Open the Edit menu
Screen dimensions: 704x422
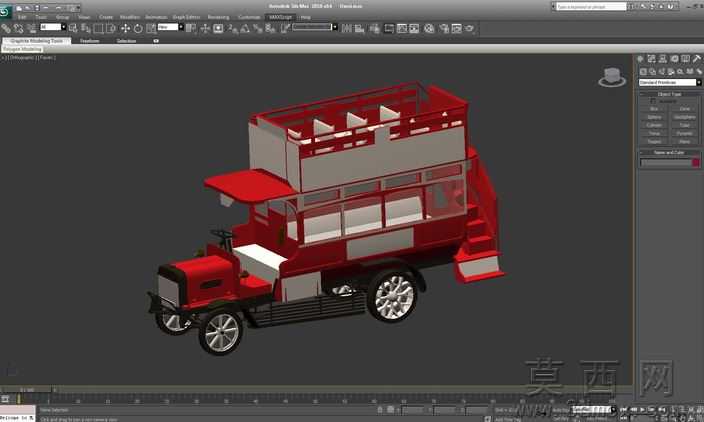(22, 17)
